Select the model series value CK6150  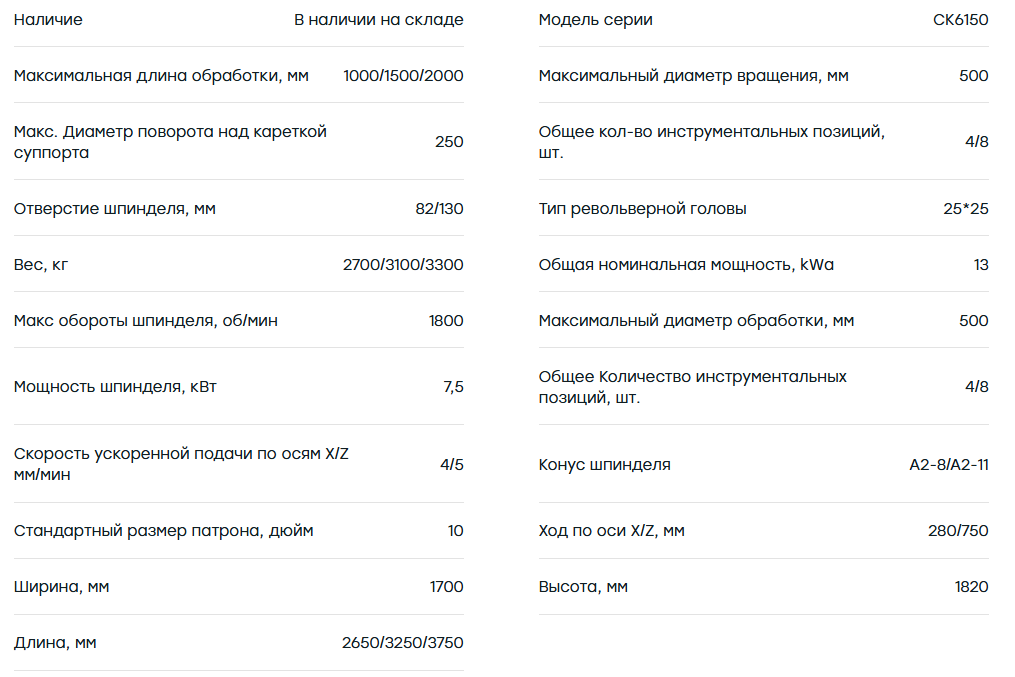coord(961,20)
